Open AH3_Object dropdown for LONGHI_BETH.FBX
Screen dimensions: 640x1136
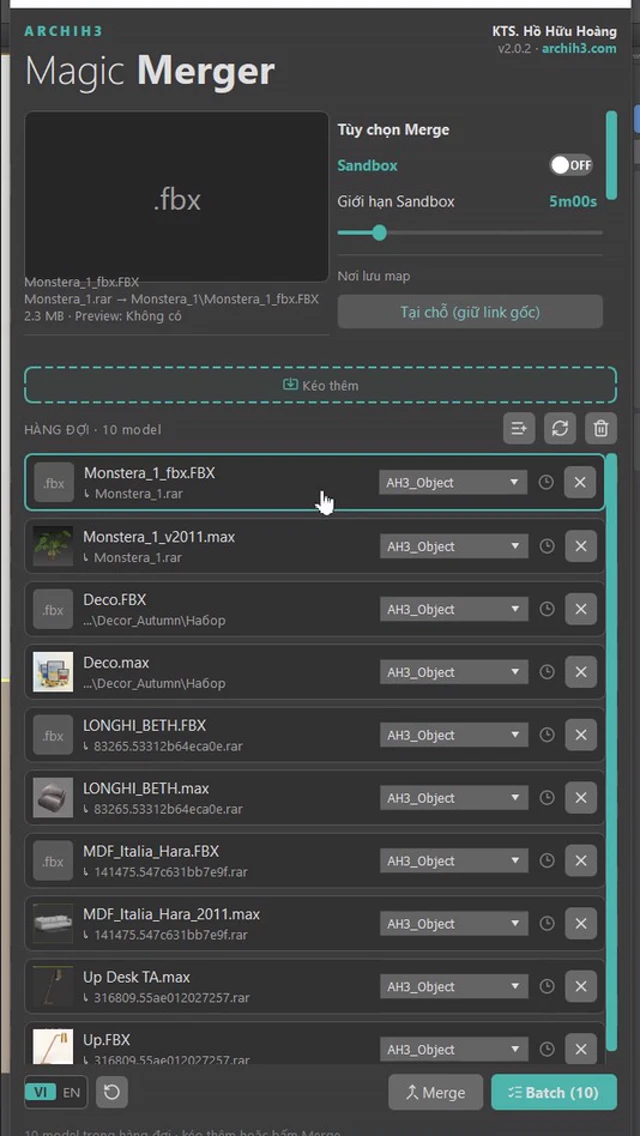pos(454,735)
